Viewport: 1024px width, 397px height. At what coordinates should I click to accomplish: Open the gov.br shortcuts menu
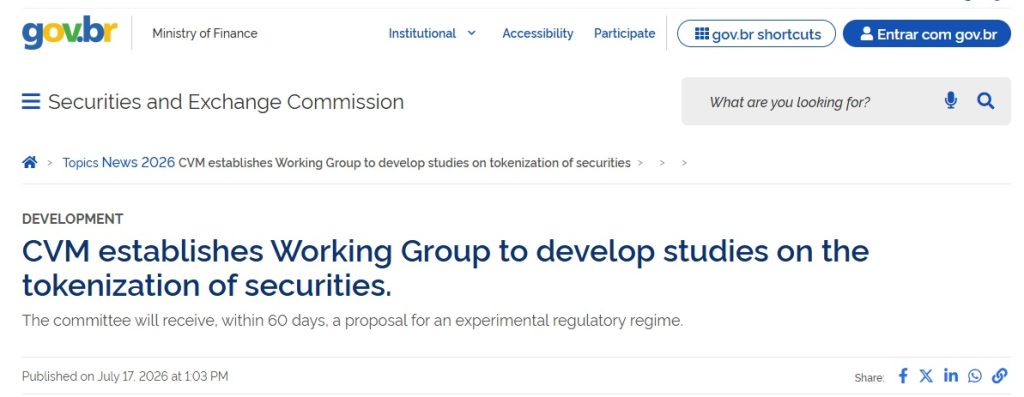coord(756,33)
